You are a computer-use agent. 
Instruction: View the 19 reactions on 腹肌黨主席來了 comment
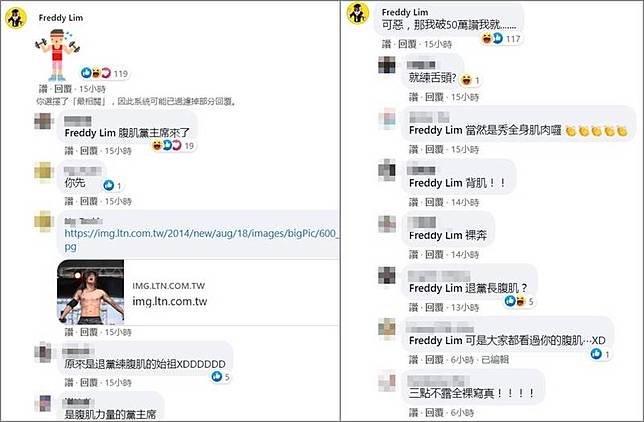click(x=173, y=145)
